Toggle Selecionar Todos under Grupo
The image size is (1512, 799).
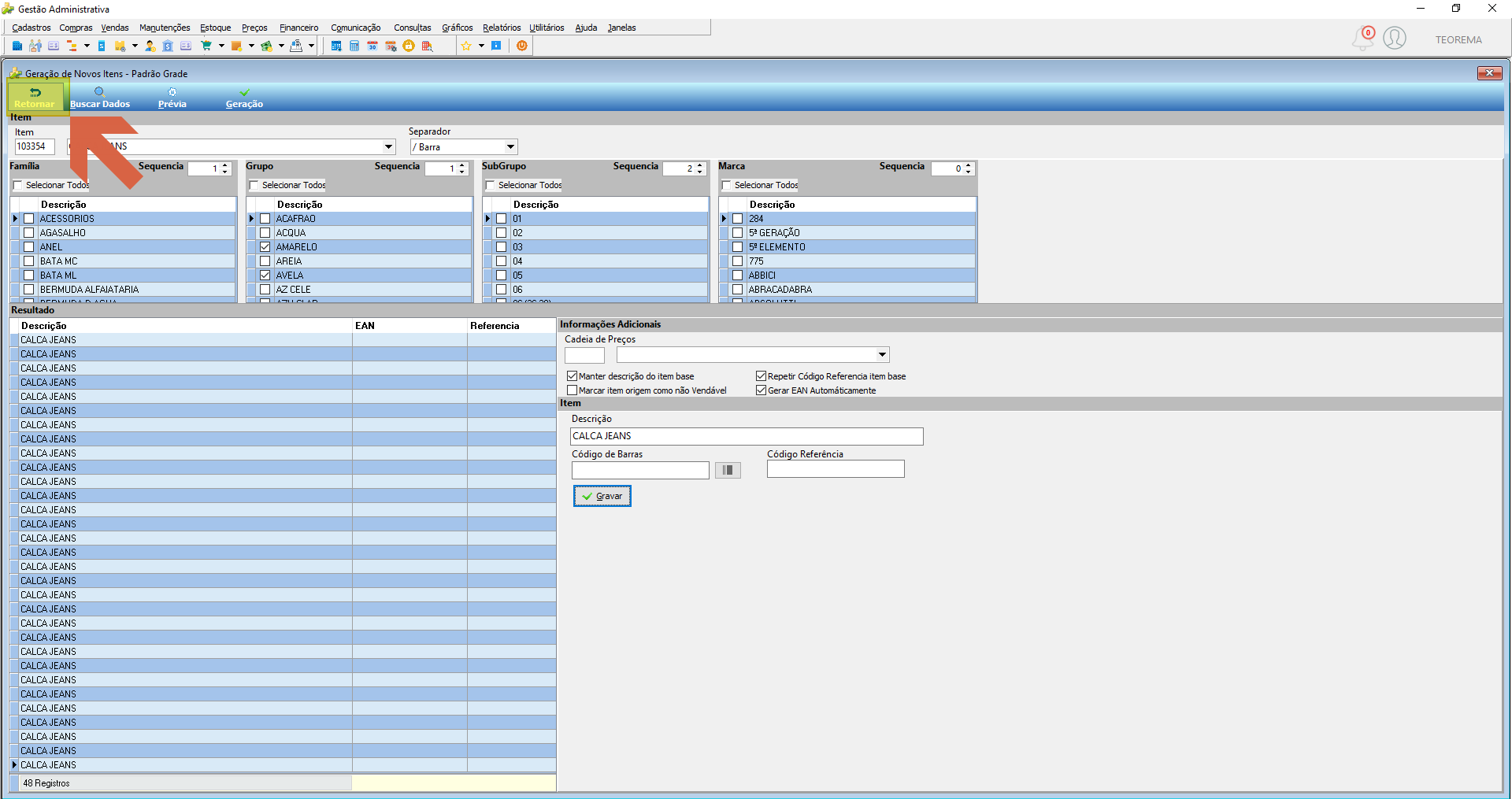tap(254, 186)
